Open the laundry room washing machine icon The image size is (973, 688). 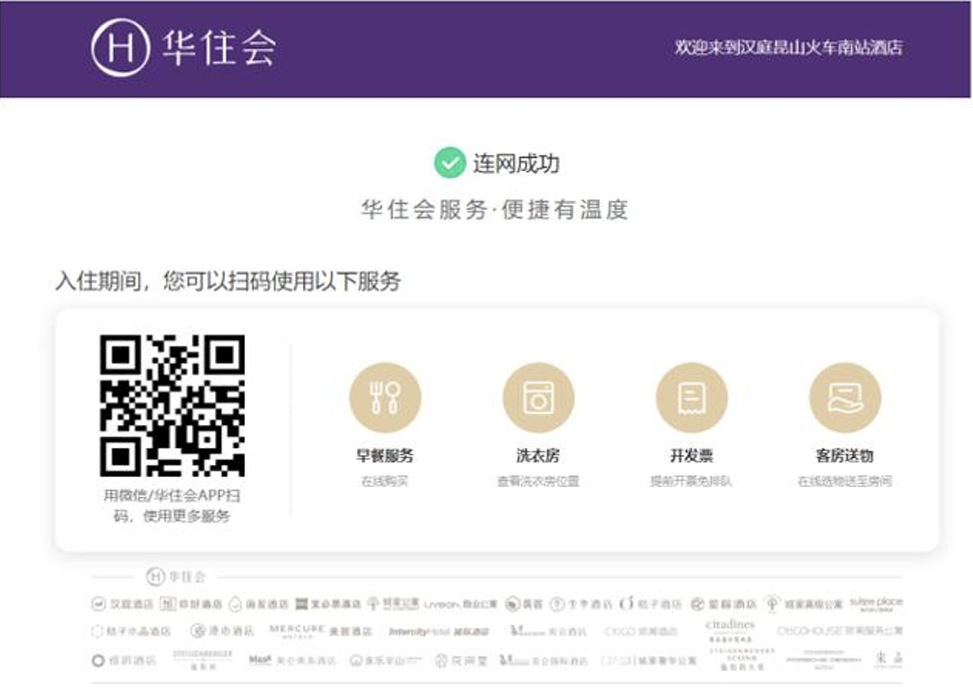point(538,398)
